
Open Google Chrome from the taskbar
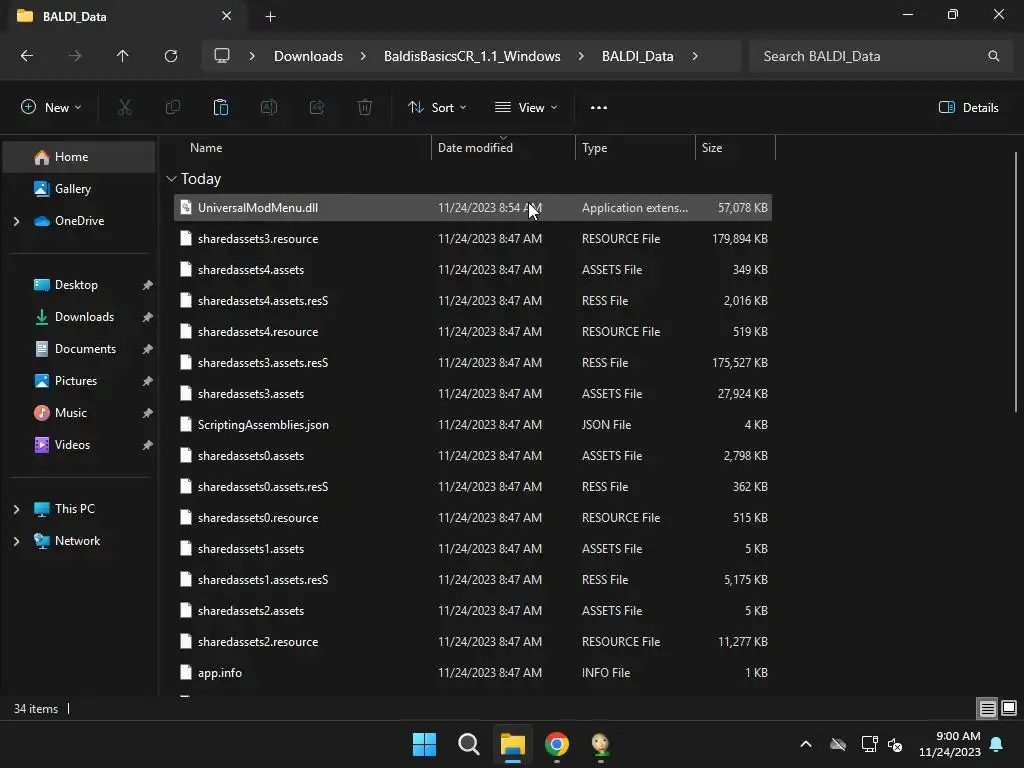click(557, 744)
